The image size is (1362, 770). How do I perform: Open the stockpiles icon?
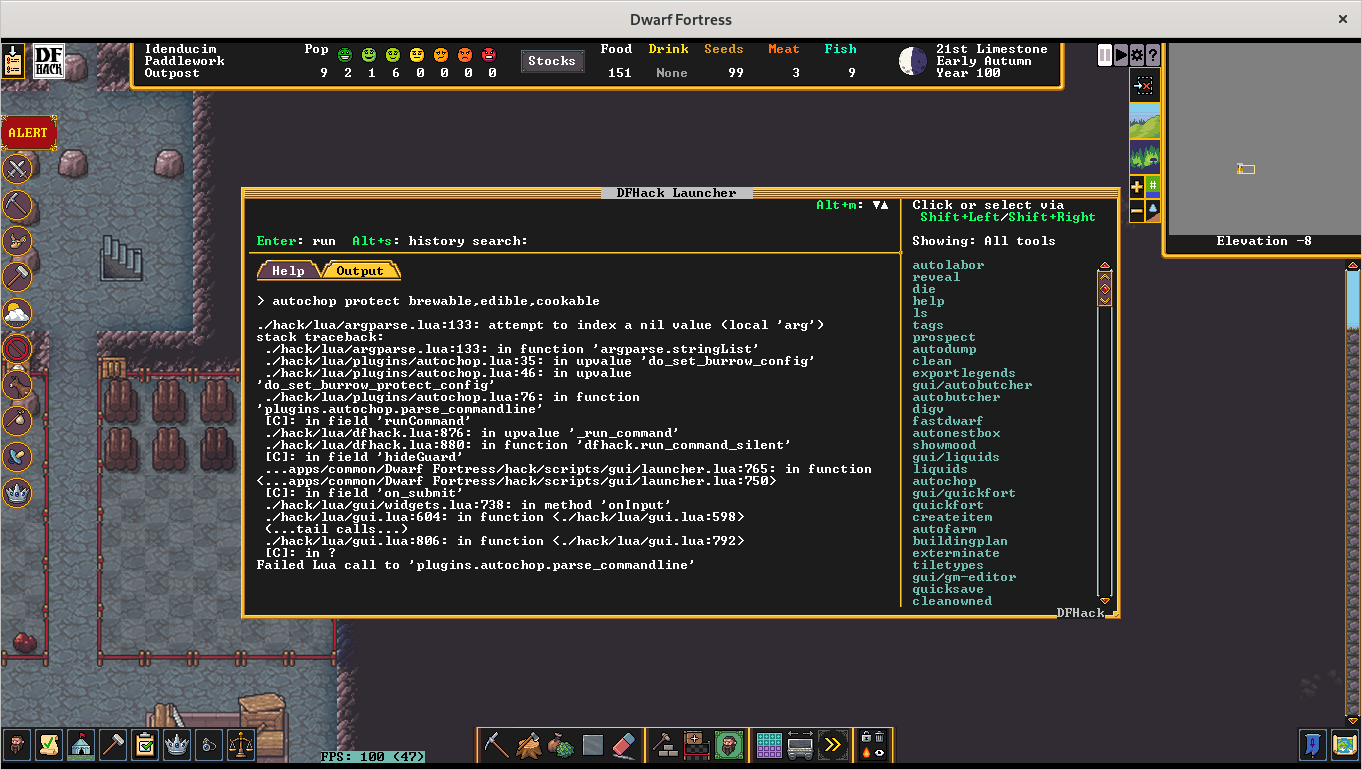coord(697,745)
